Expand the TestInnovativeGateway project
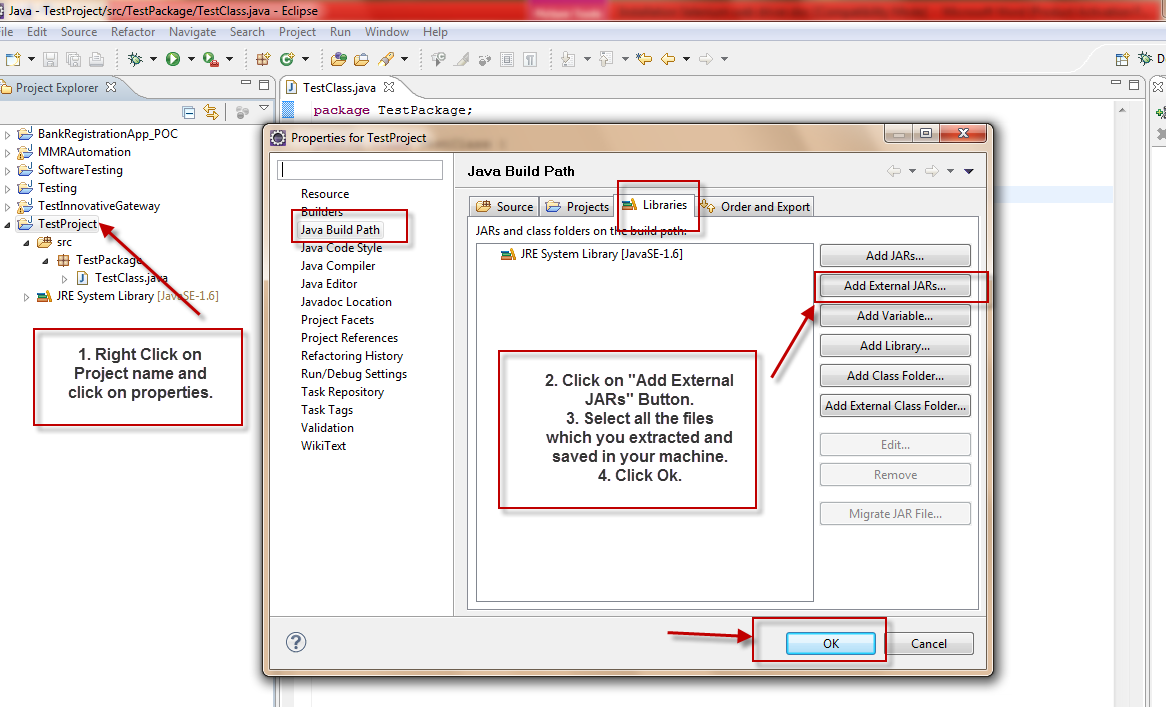This screenshot has width=1166, height=707. tap(7, 207)
